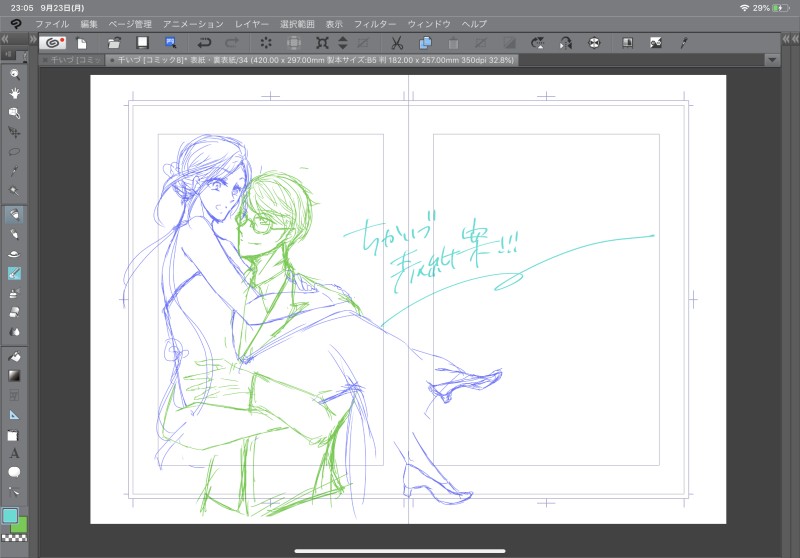800x558 pixels.
Task: Select the Pencil tool
Action: [14, 234]
